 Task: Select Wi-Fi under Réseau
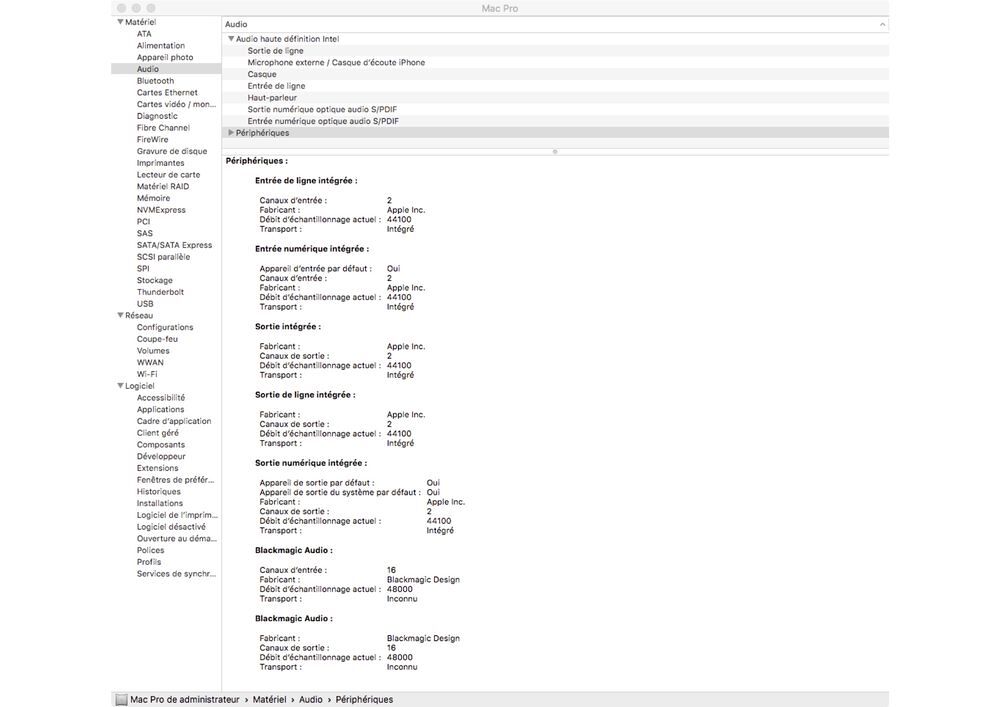(147, 374)
